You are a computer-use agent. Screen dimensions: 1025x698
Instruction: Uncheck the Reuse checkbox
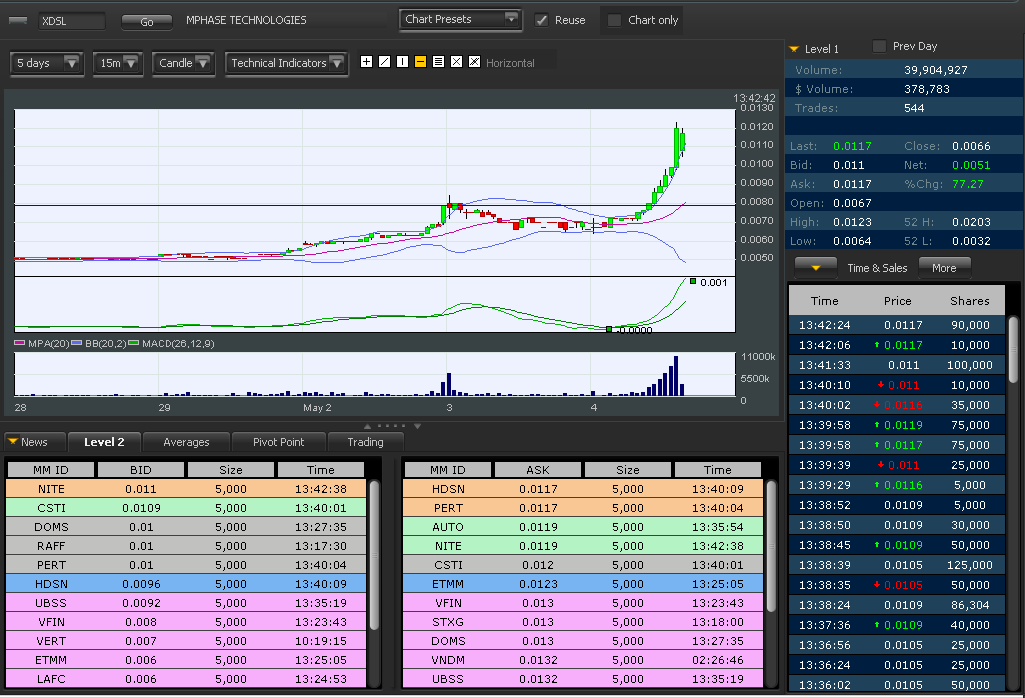coord(542,20)
